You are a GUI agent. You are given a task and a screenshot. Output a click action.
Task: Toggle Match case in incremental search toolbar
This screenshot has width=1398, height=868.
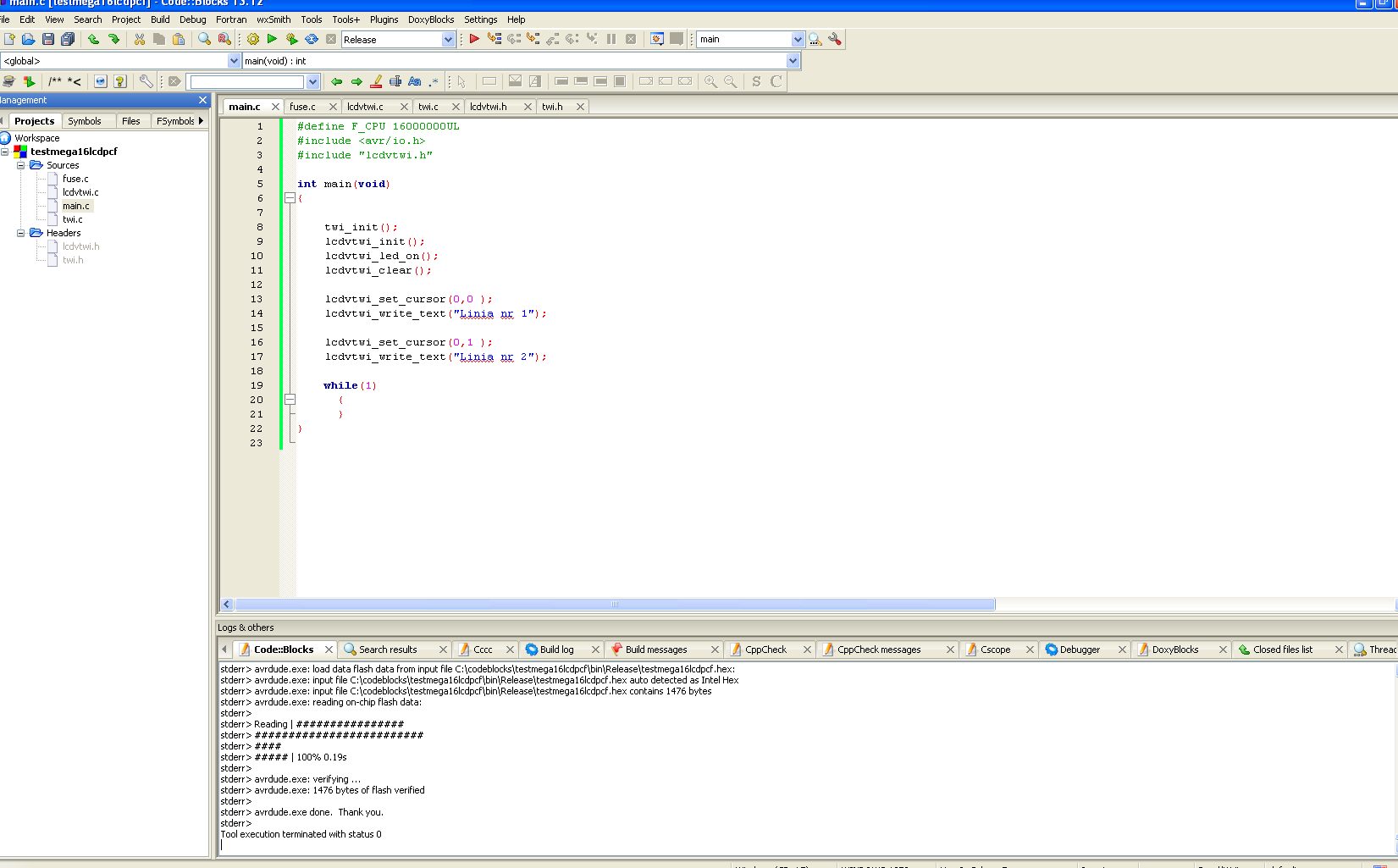click(415, 81)
